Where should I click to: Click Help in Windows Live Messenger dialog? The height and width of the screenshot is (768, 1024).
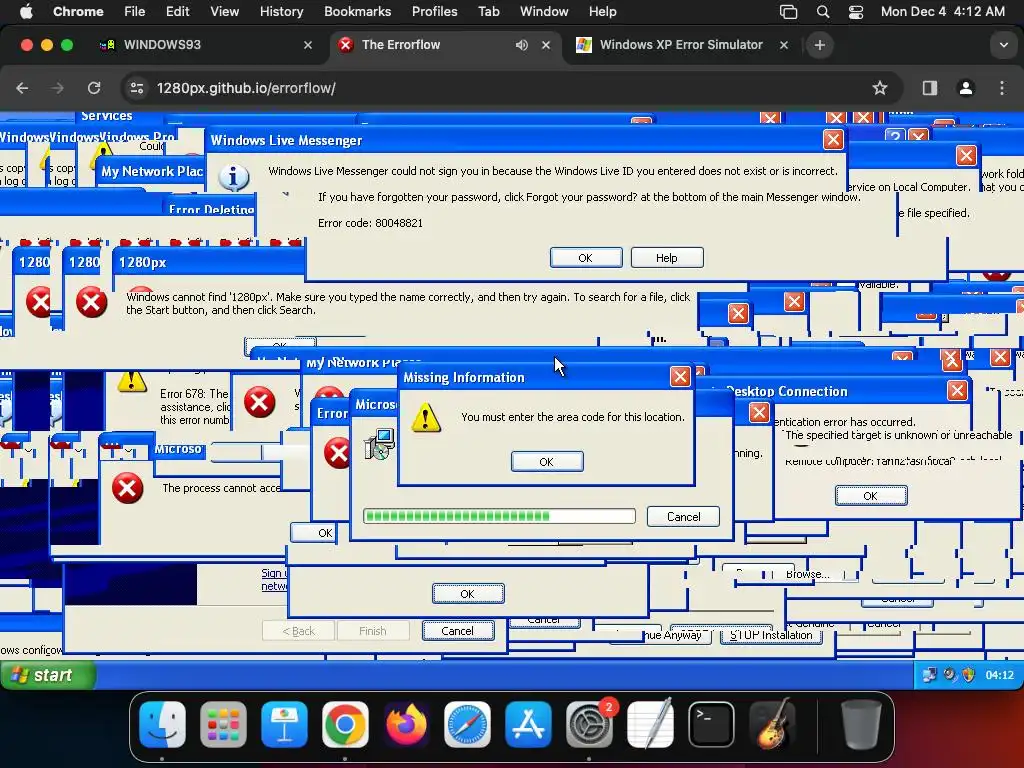tap(667, 258)
